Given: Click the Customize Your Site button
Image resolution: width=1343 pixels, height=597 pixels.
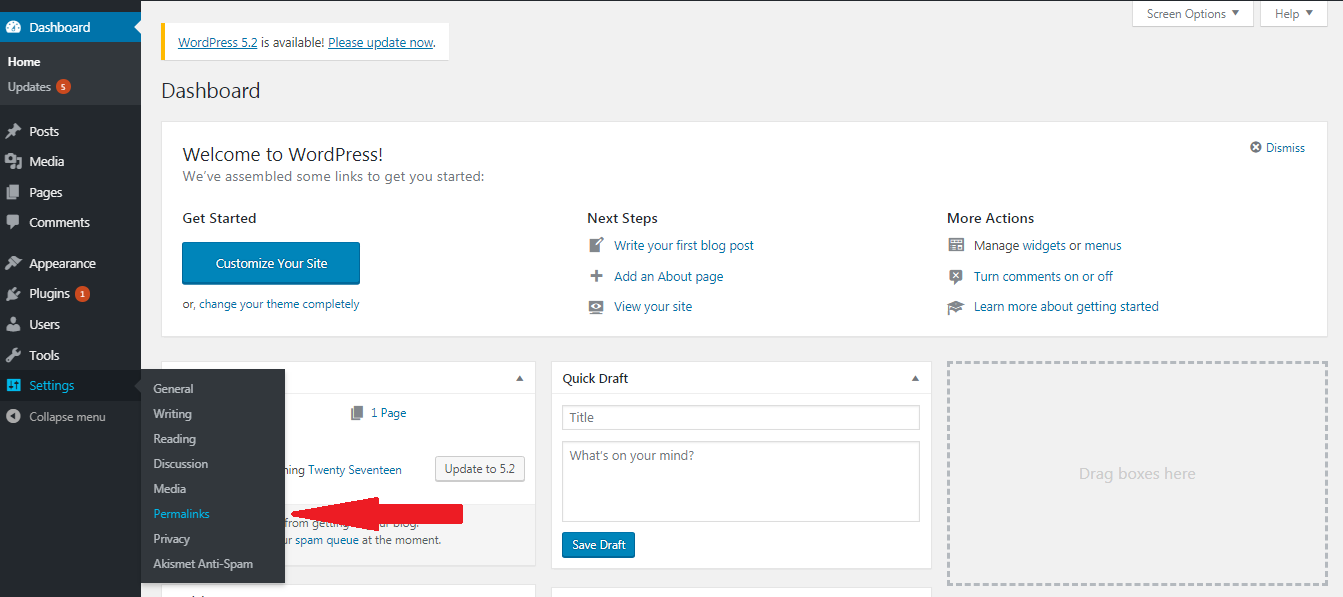Looking at the screenshot, I should tap(271, 263).
